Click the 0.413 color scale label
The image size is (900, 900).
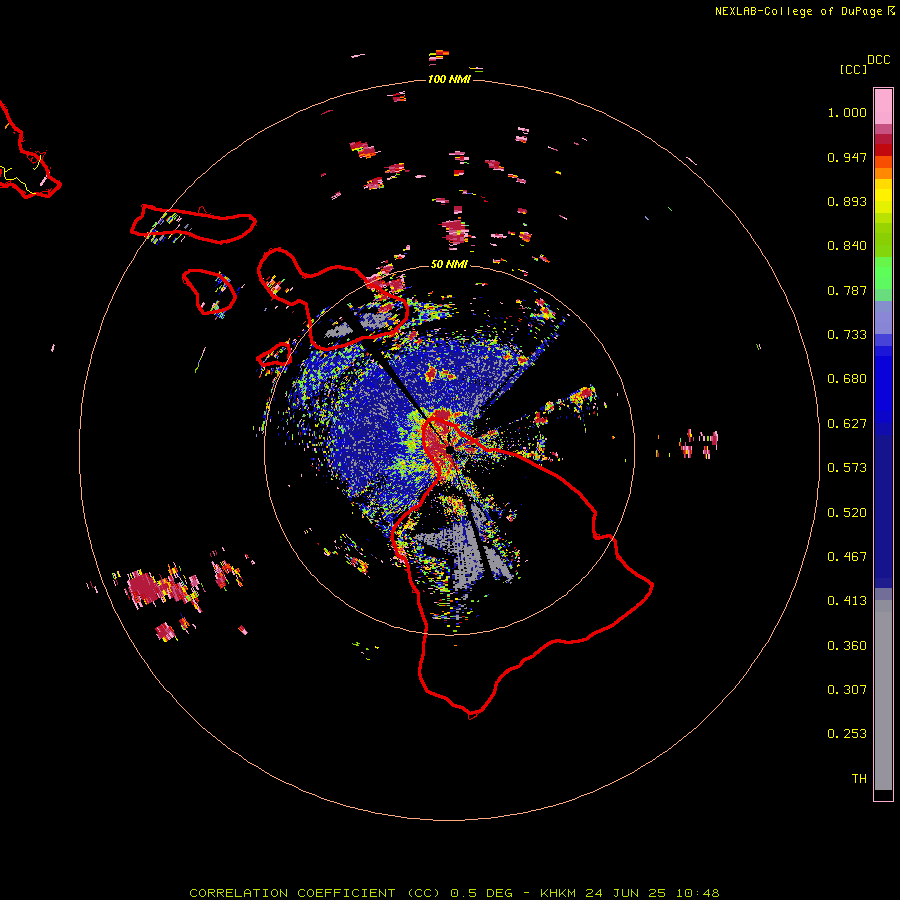pyautogui.click(x=847, y=601)
